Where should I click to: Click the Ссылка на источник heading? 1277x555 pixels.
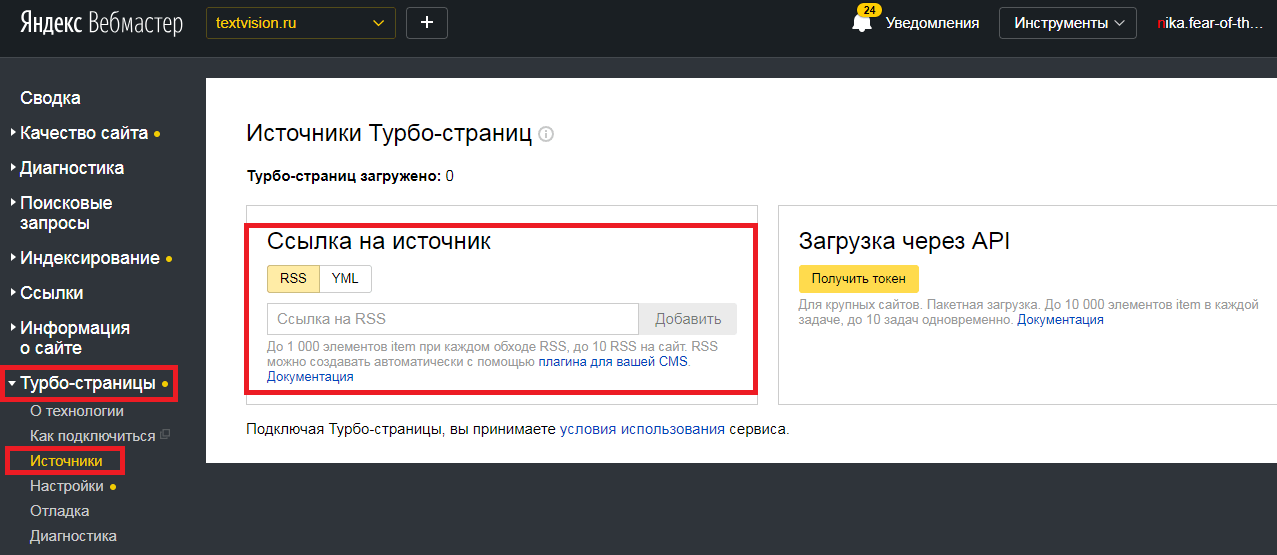pyautogui.click(x=379, y=241)
